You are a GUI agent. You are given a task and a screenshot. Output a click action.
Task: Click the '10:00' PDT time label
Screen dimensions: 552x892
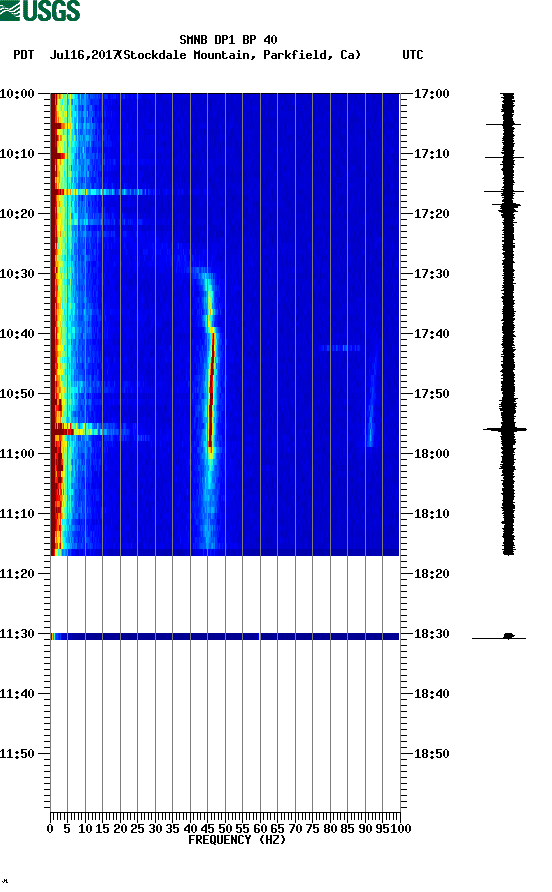[17, 93]
